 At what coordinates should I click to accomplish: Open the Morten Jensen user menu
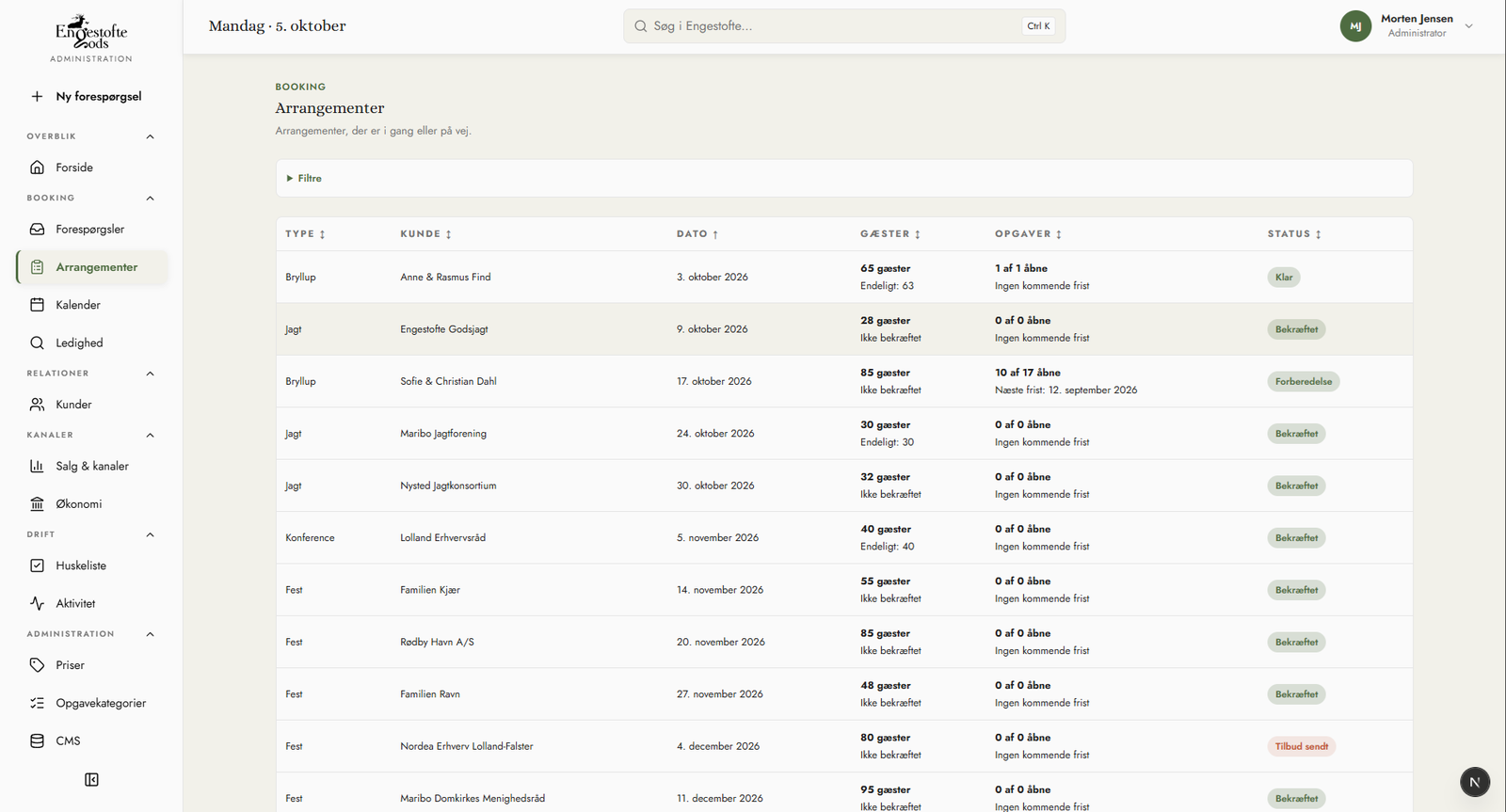pyautogui.click(x=1406, y=26)
